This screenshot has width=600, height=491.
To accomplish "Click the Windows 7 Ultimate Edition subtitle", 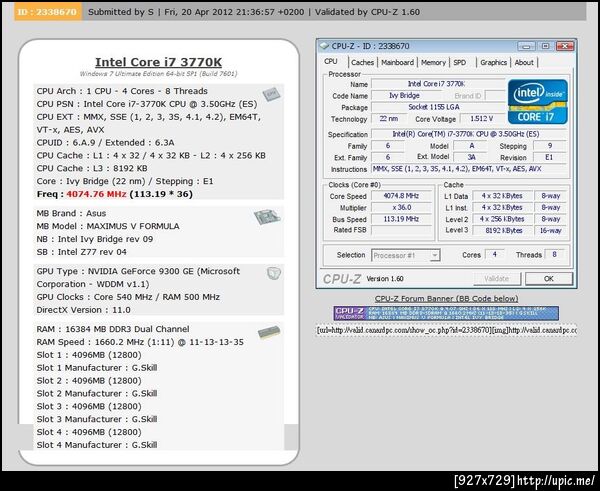I will [158, 74].
